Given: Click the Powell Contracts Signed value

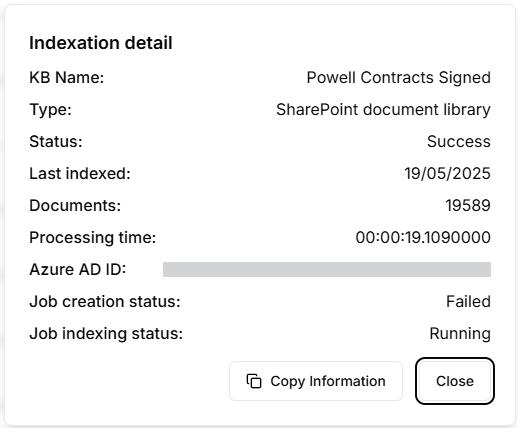Looking at the screenshot, I should [x=398, y=77].
